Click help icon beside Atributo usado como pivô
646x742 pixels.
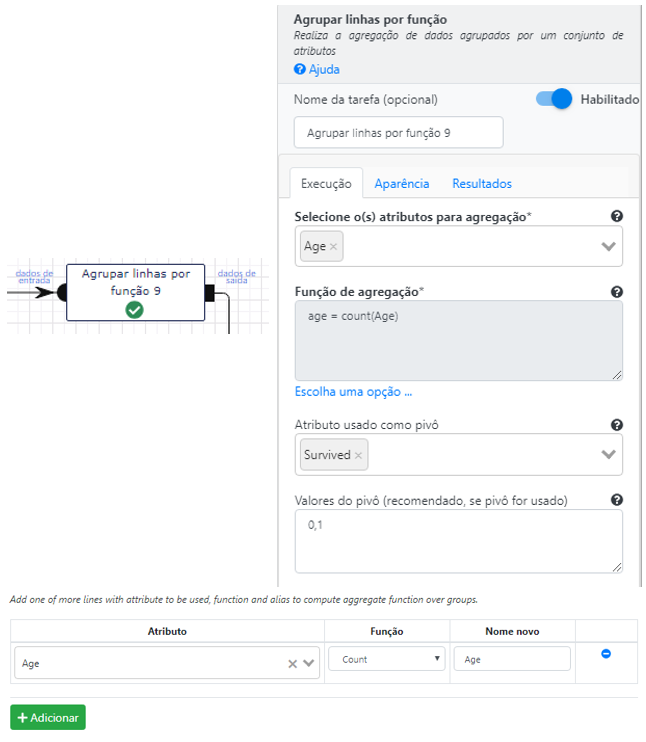616,425
